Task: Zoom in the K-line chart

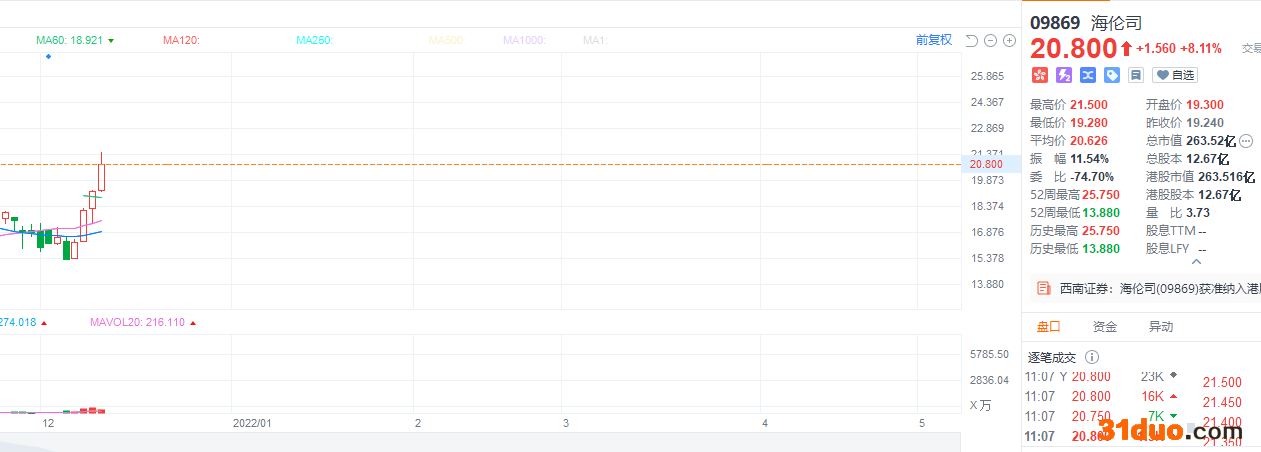Action: [x=1009, y=41]
